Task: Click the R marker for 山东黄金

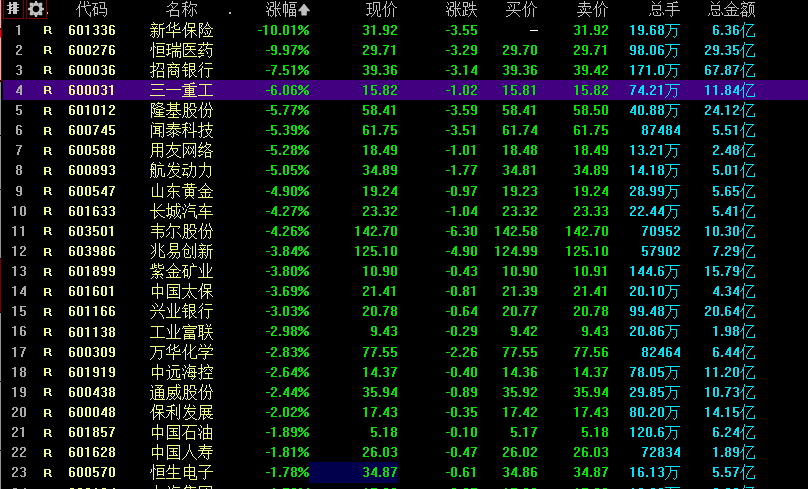Action: tap(48, 192)
